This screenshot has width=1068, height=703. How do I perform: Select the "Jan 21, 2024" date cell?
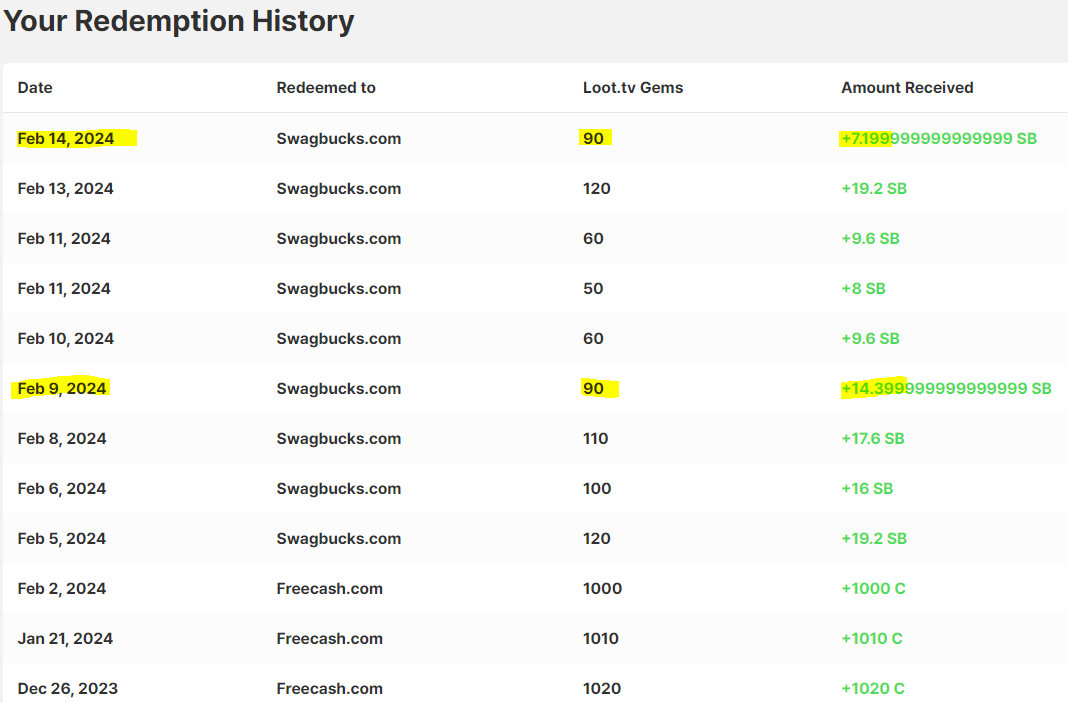tap(65, 639)
